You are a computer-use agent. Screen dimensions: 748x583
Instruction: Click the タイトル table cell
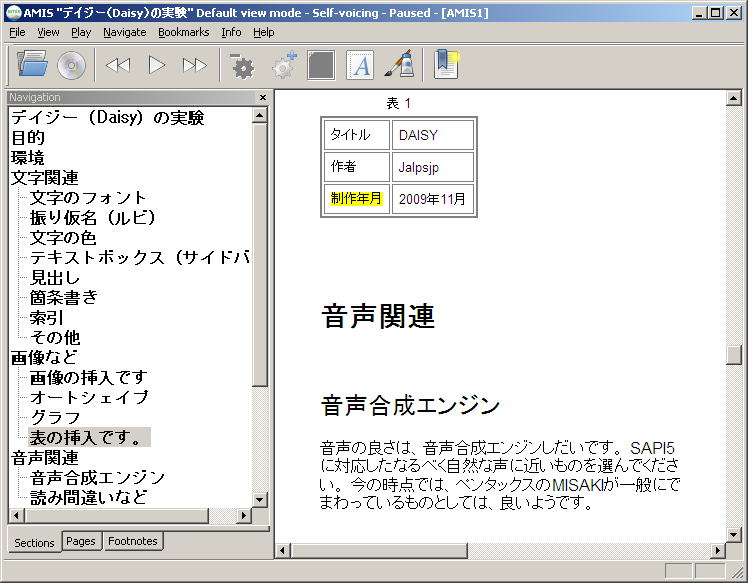coord(356,135)
